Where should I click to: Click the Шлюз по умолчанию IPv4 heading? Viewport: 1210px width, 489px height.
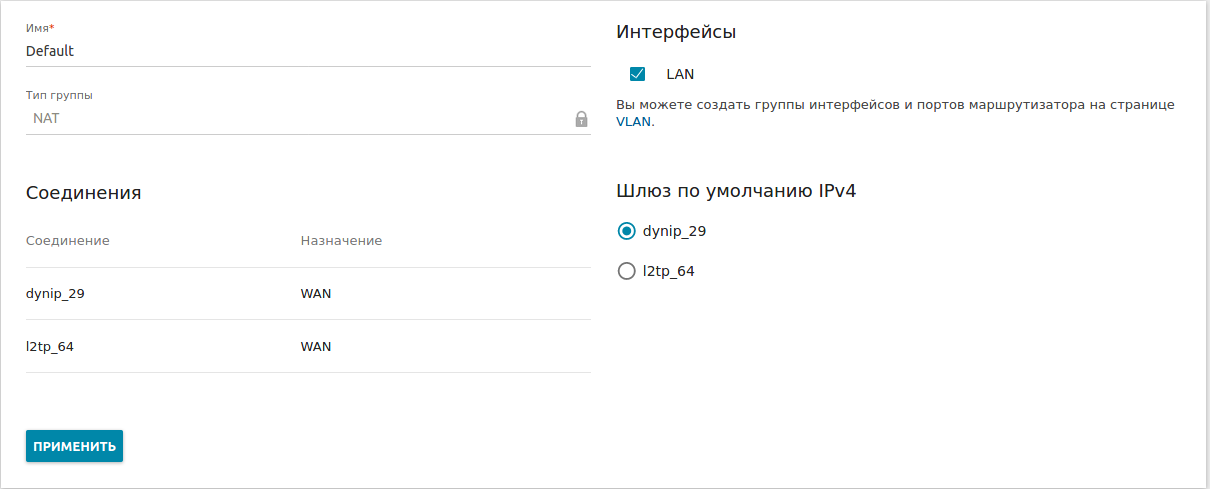pyautogui.click(x=736, y=191)
